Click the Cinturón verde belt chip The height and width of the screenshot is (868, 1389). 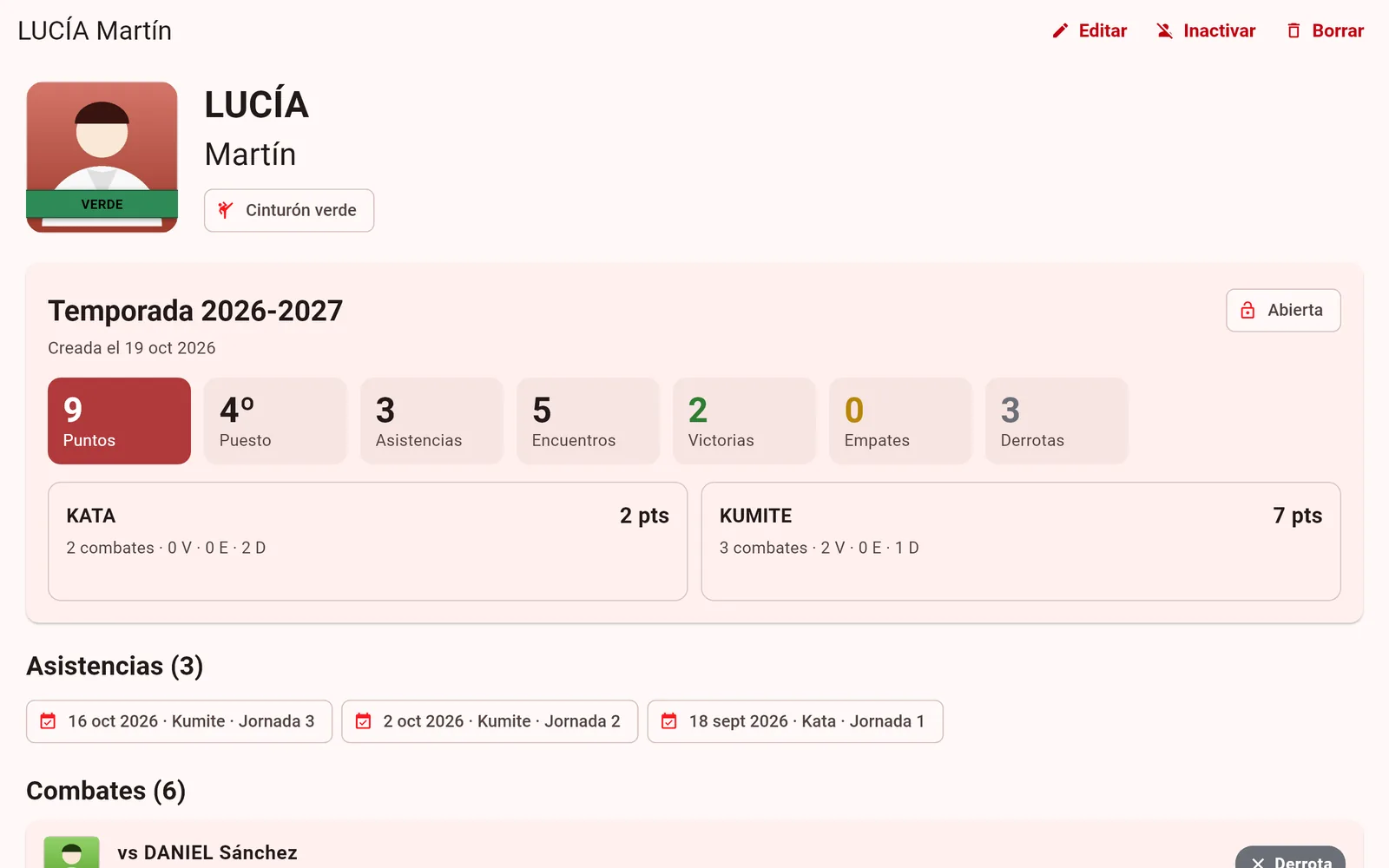(289, 210)
